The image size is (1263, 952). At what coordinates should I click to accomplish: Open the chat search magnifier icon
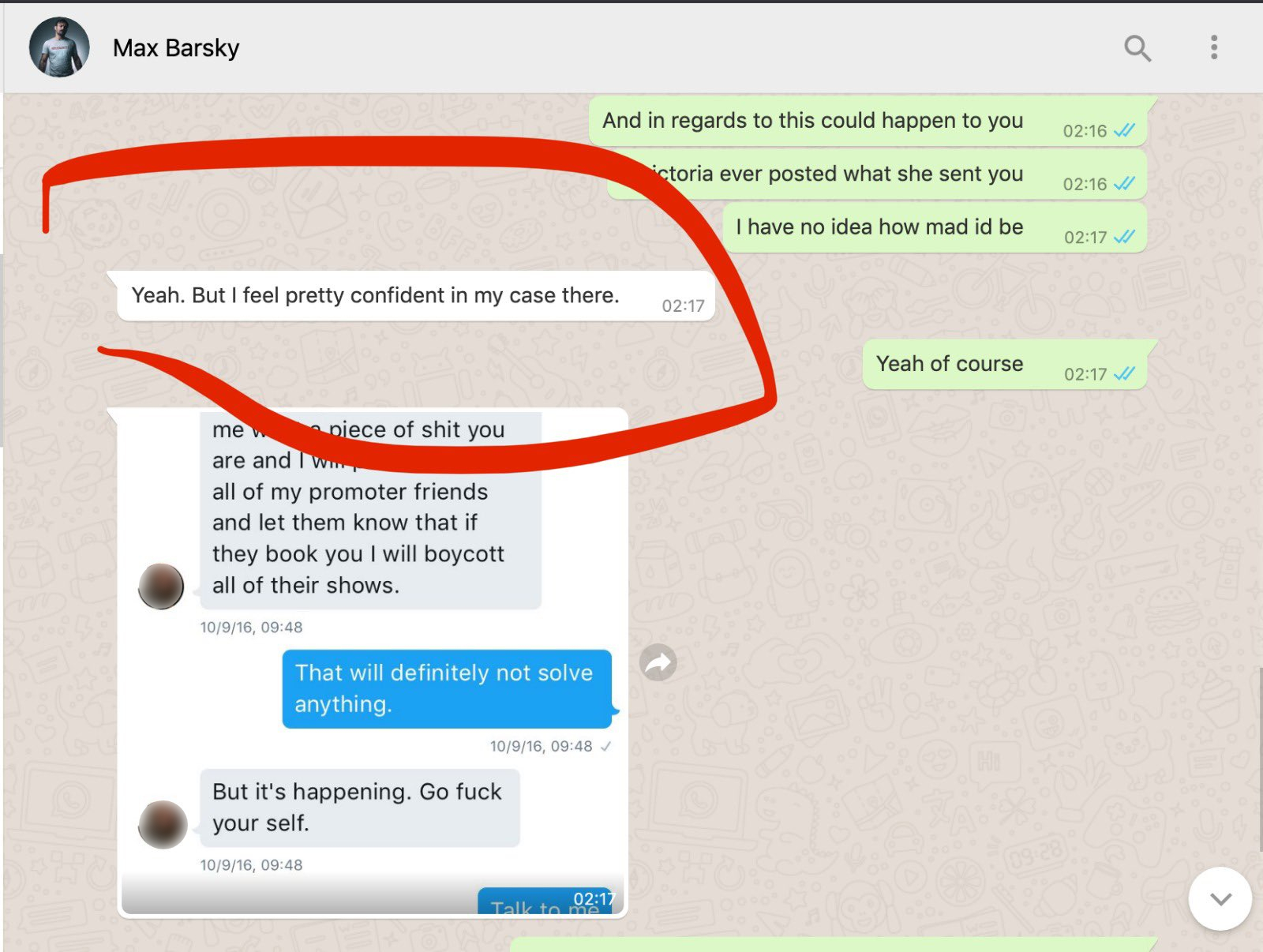click(x=1137, y=48)
